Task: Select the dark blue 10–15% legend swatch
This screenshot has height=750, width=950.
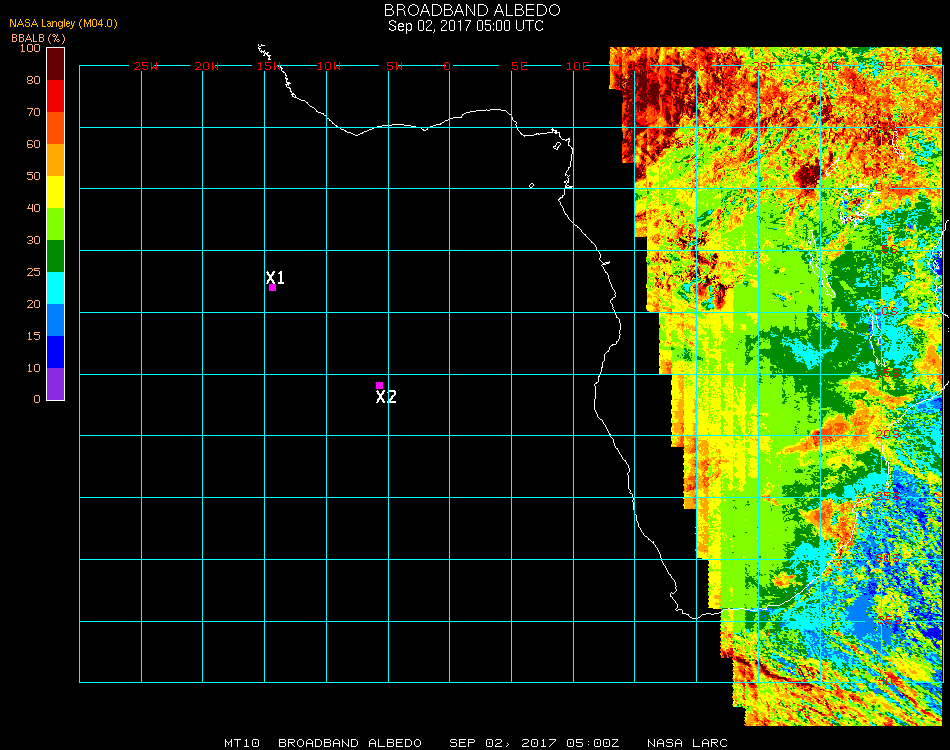Action: (56, 352)
